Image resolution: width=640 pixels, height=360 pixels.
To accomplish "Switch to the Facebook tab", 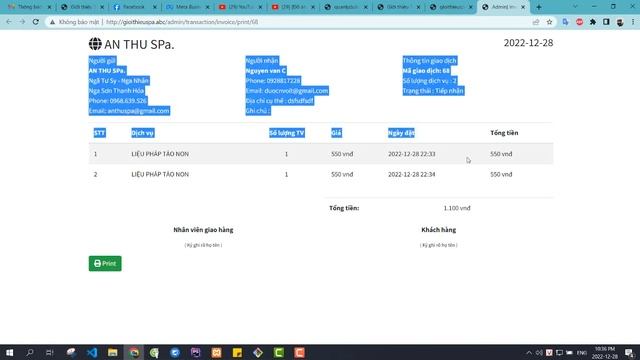I will tap(135, 7).
